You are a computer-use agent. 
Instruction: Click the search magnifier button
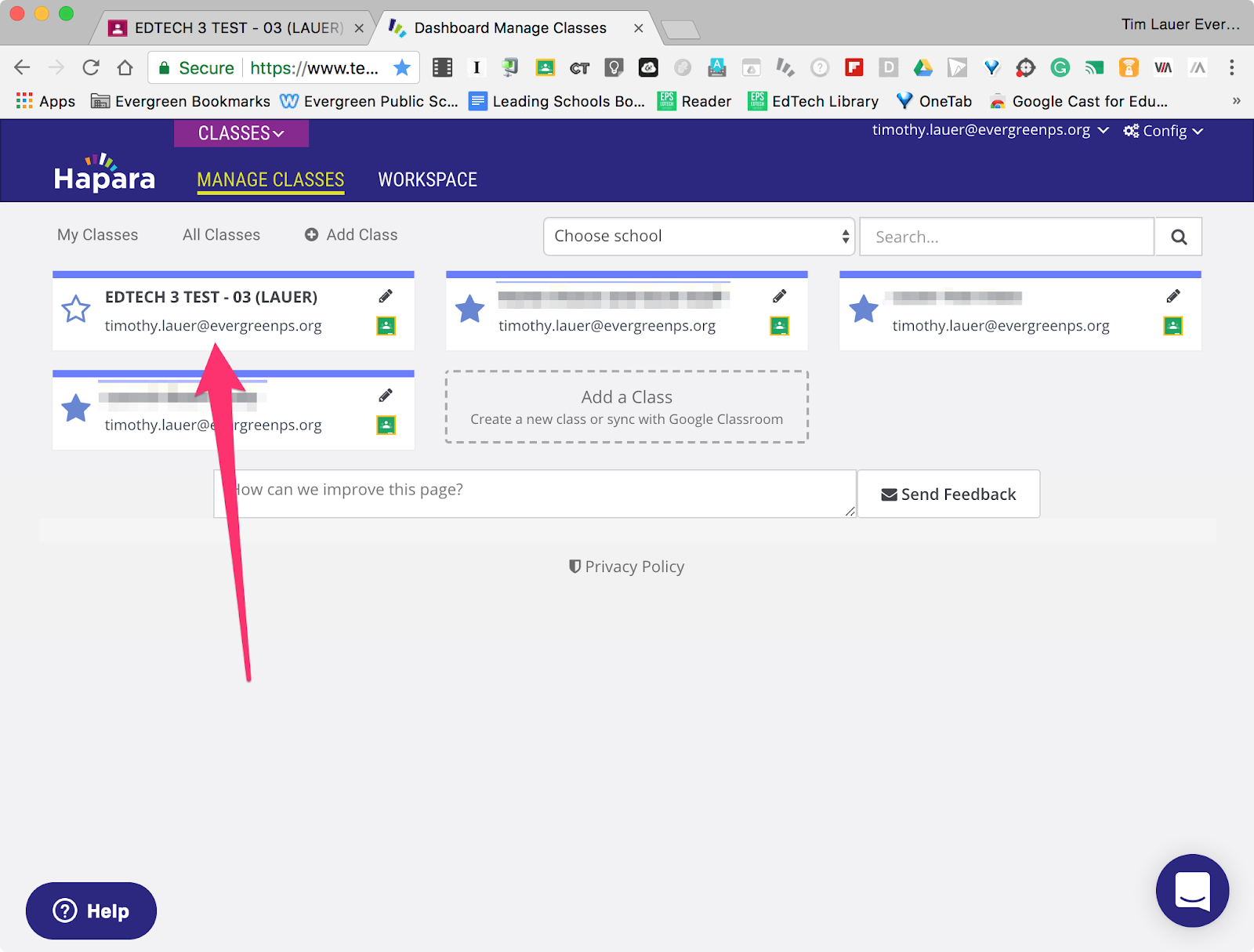click(x=1179, y=237)
